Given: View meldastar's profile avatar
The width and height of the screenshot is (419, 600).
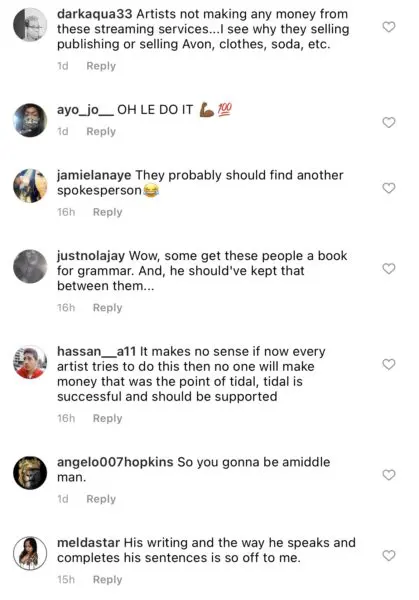Looking at the screenshot, I should [30, 553].
